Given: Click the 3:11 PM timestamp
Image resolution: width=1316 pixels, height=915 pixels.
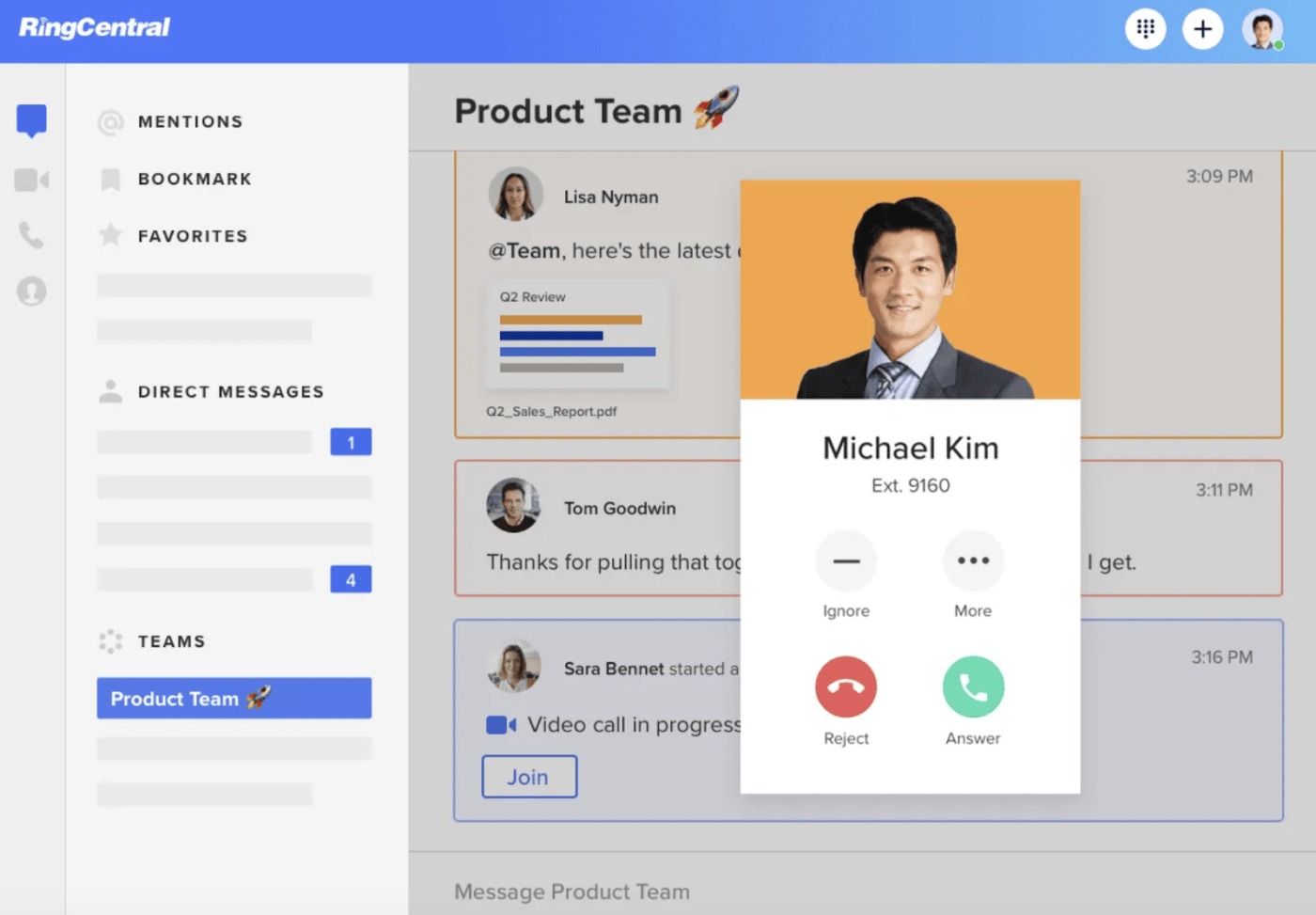Looking at the screenshot, I should click(x=1224, y=490).
